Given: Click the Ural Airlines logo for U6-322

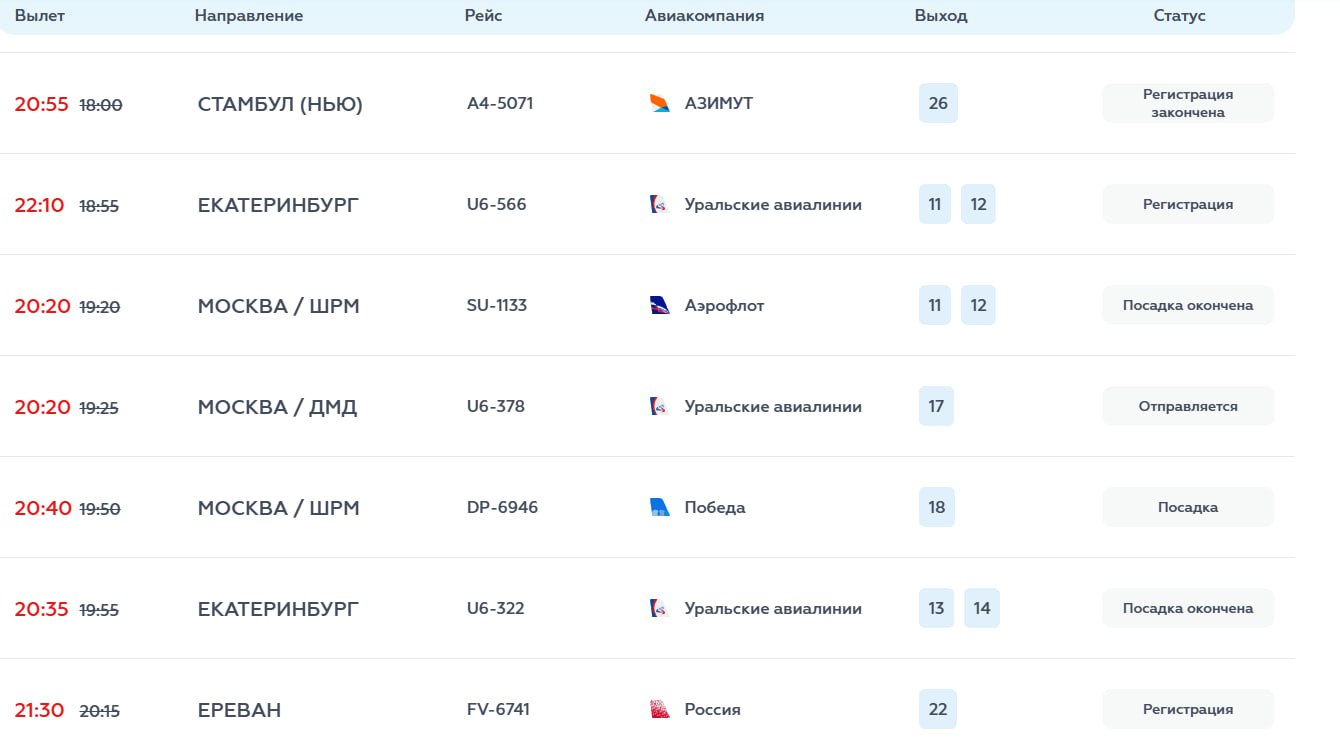Looking at the screenshot, I should 660,608.
